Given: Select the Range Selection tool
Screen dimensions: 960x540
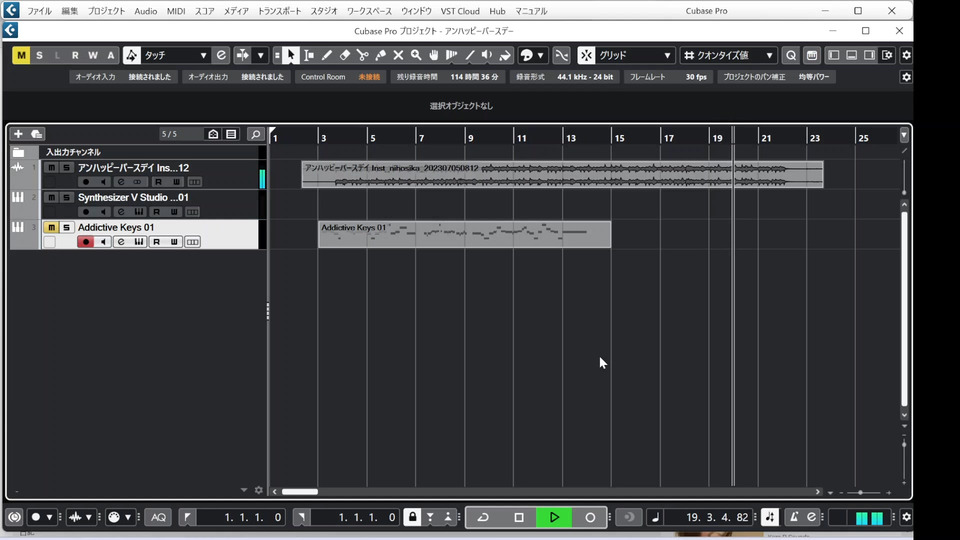Looking at the screenshot, I should coord(309,55).
